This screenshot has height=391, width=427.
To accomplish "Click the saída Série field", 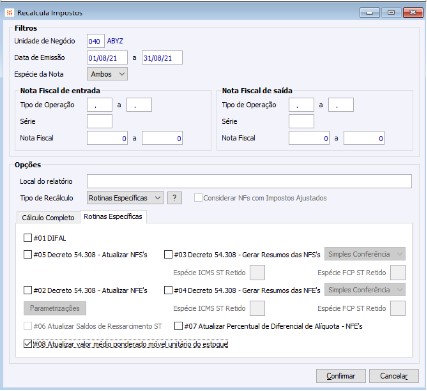I will (x=301, y=121).
